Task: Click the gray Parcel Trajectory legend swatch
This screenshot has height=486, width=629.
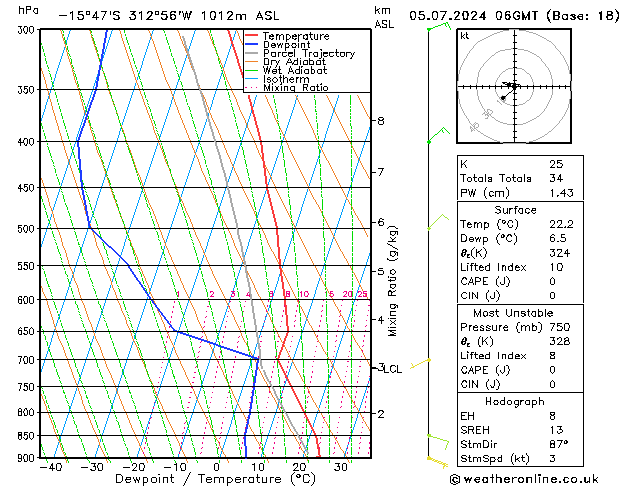Action: [252, 53]
